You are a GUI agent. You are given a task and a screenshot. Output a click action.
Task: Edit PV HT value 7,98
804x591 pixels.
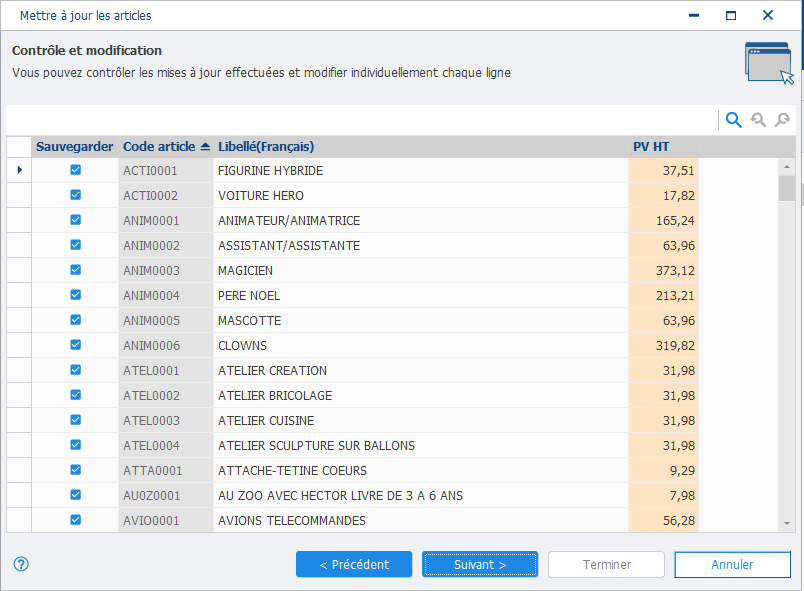point(664,495)
